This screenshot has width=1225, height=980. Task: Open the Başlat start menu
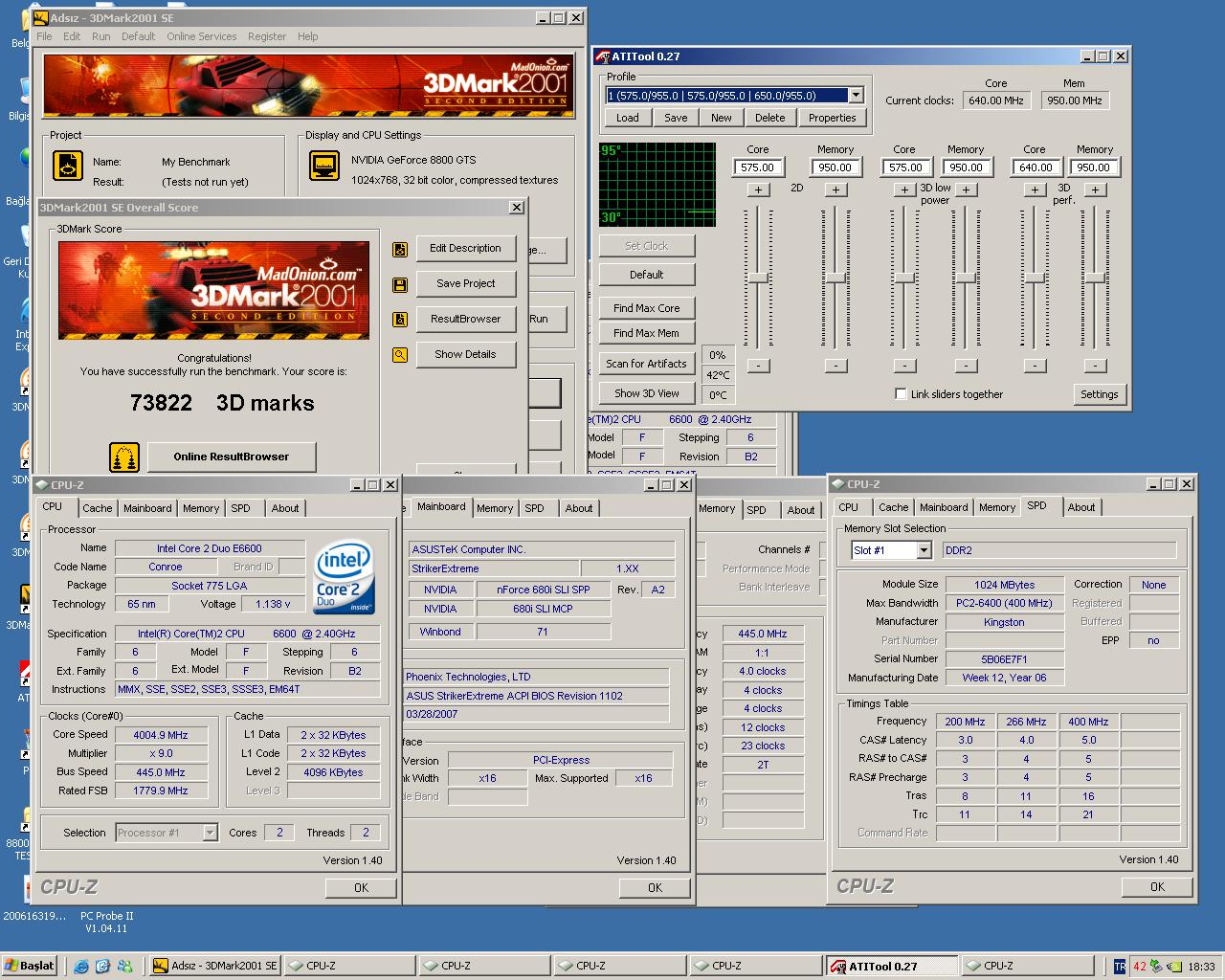pos(30,966)
